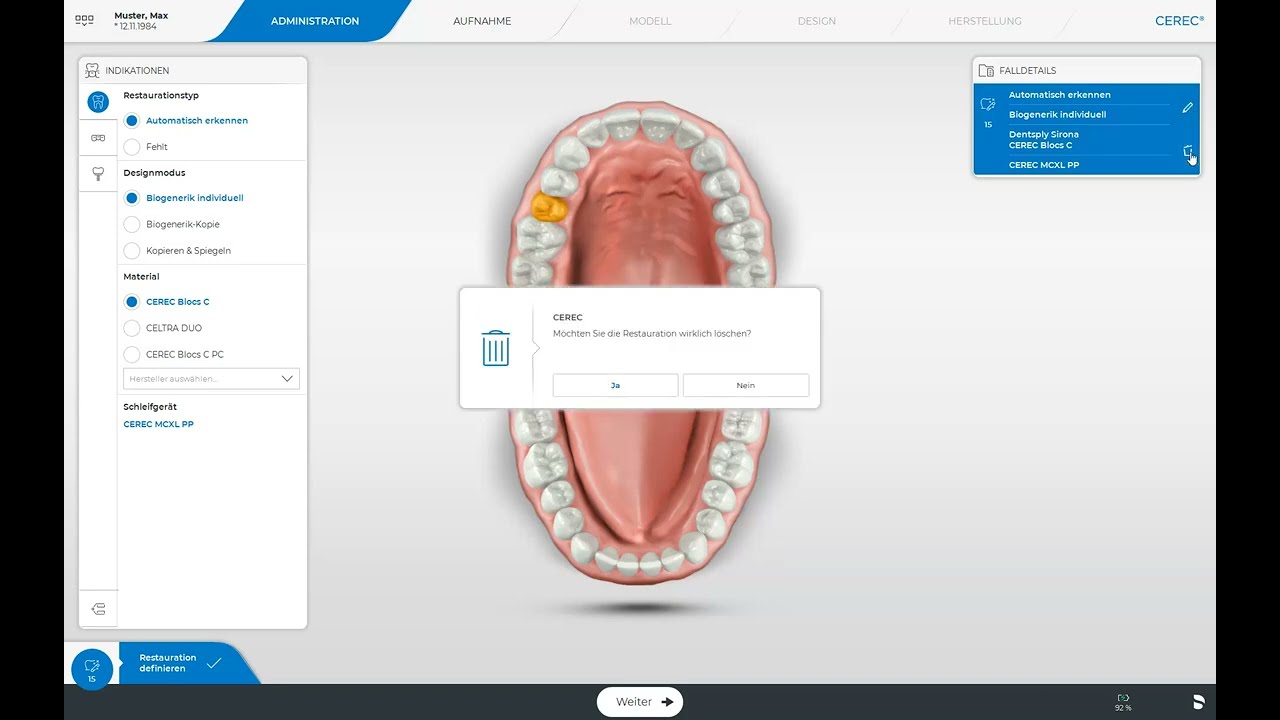The image size is (1280, 720).
Task: Open the system menu icon beside Muster, Max
Action: tap(84, 20)
